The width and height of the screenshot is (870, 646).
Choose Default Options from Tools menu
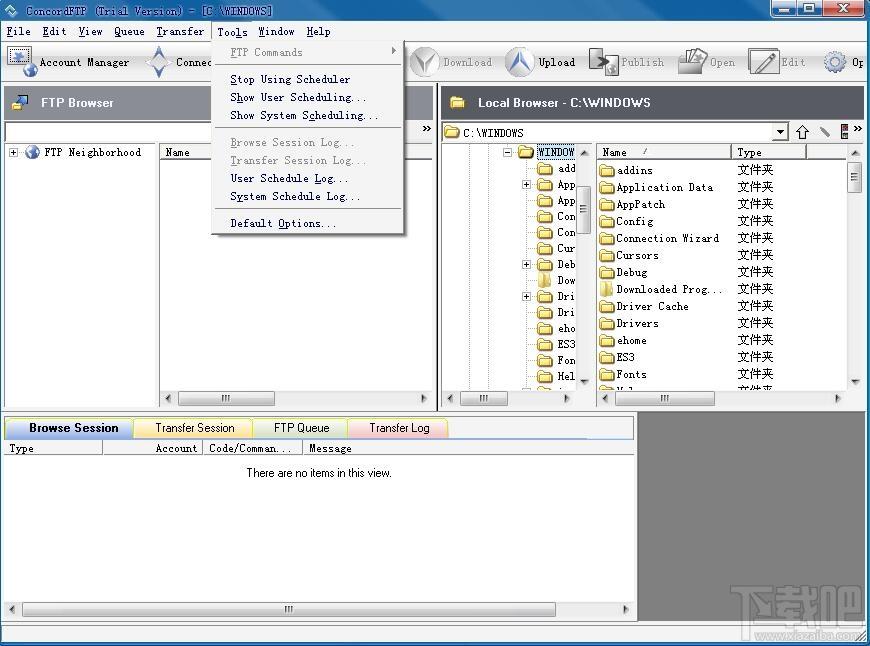[x=283, y=223]
